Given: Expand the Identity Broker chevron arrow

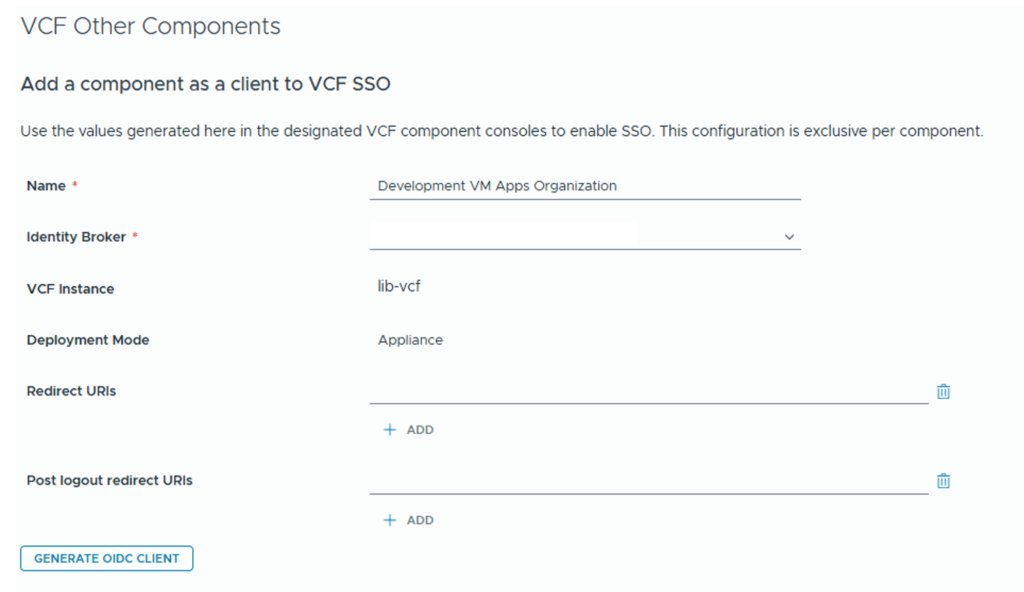Looking at the screenshot, I should pos(789,237).
